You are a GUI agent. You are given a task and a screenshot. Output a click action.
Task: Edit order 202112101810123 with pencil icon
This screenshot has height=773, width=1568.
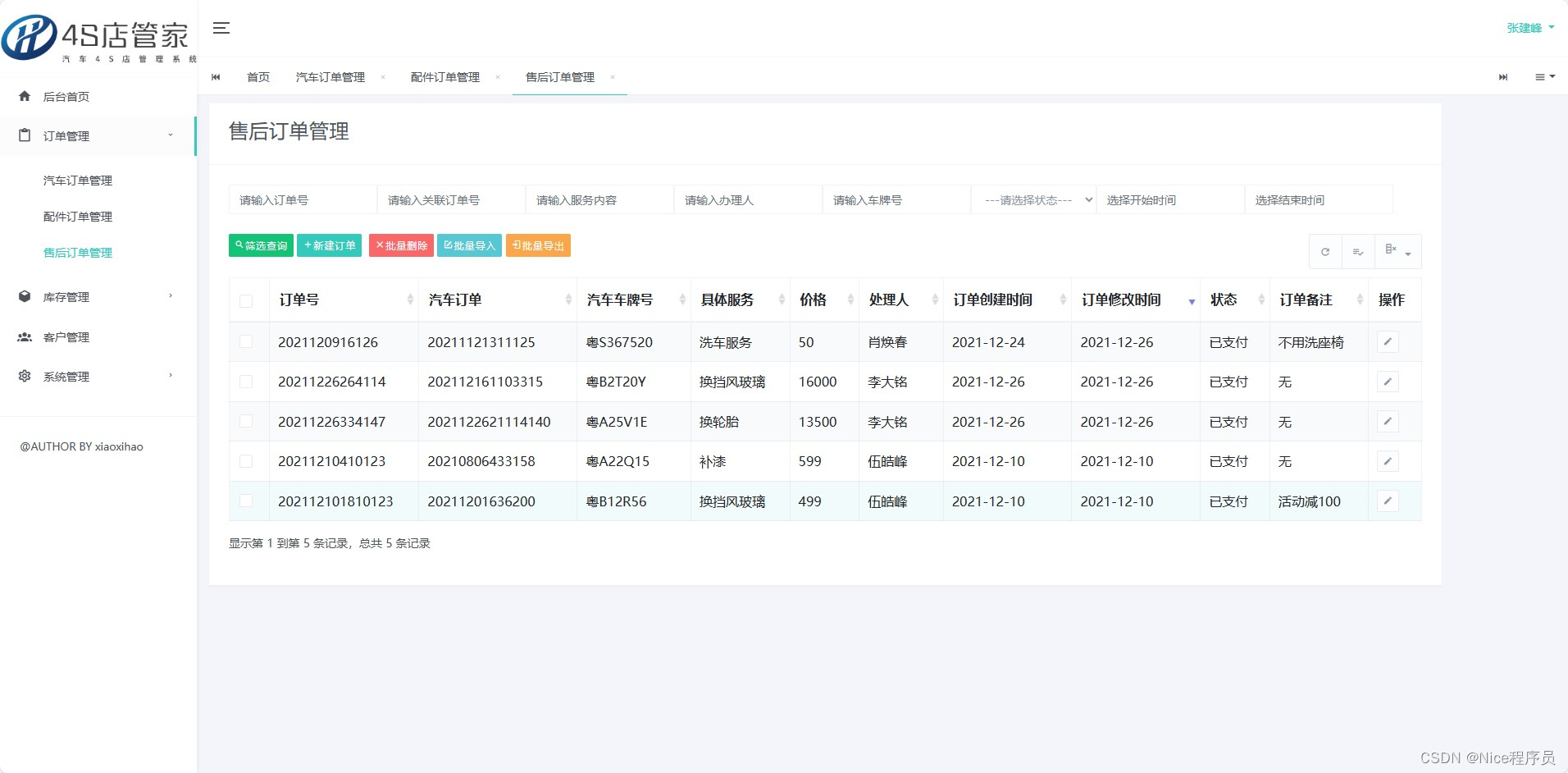click(1388, 501)
